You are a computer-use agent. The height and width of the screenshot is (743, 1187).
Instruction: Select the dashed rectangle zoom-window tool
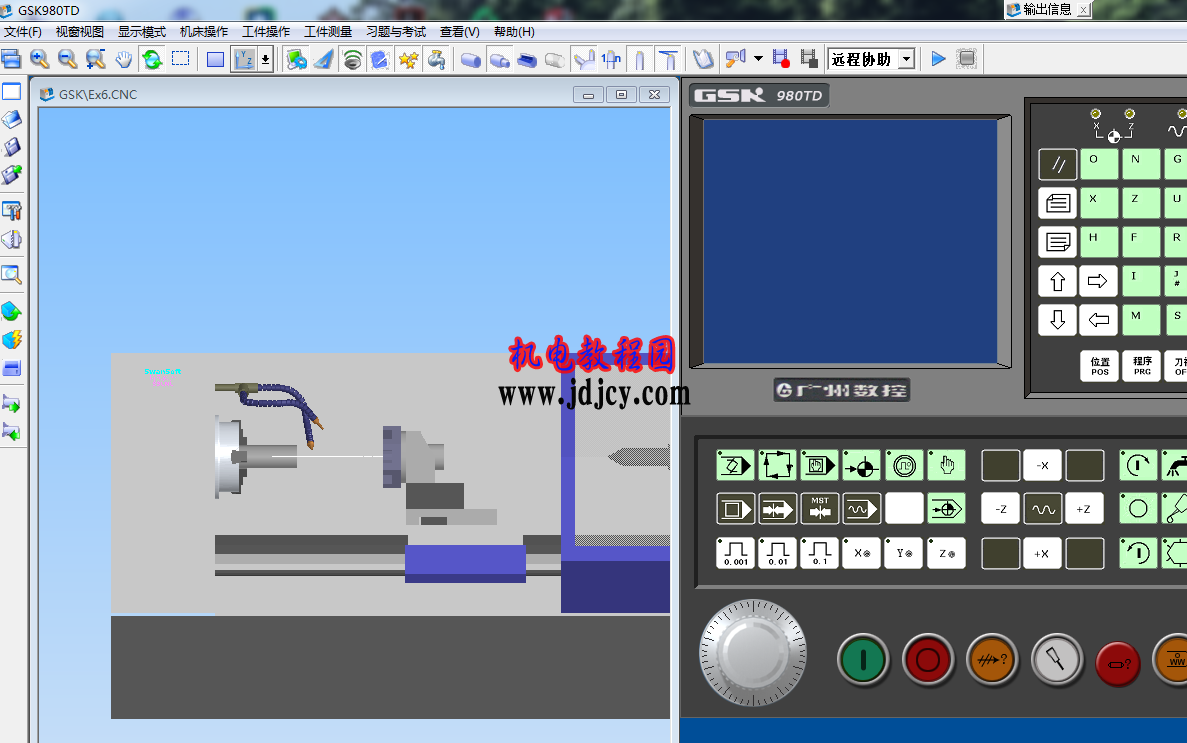tap(180, 59)
